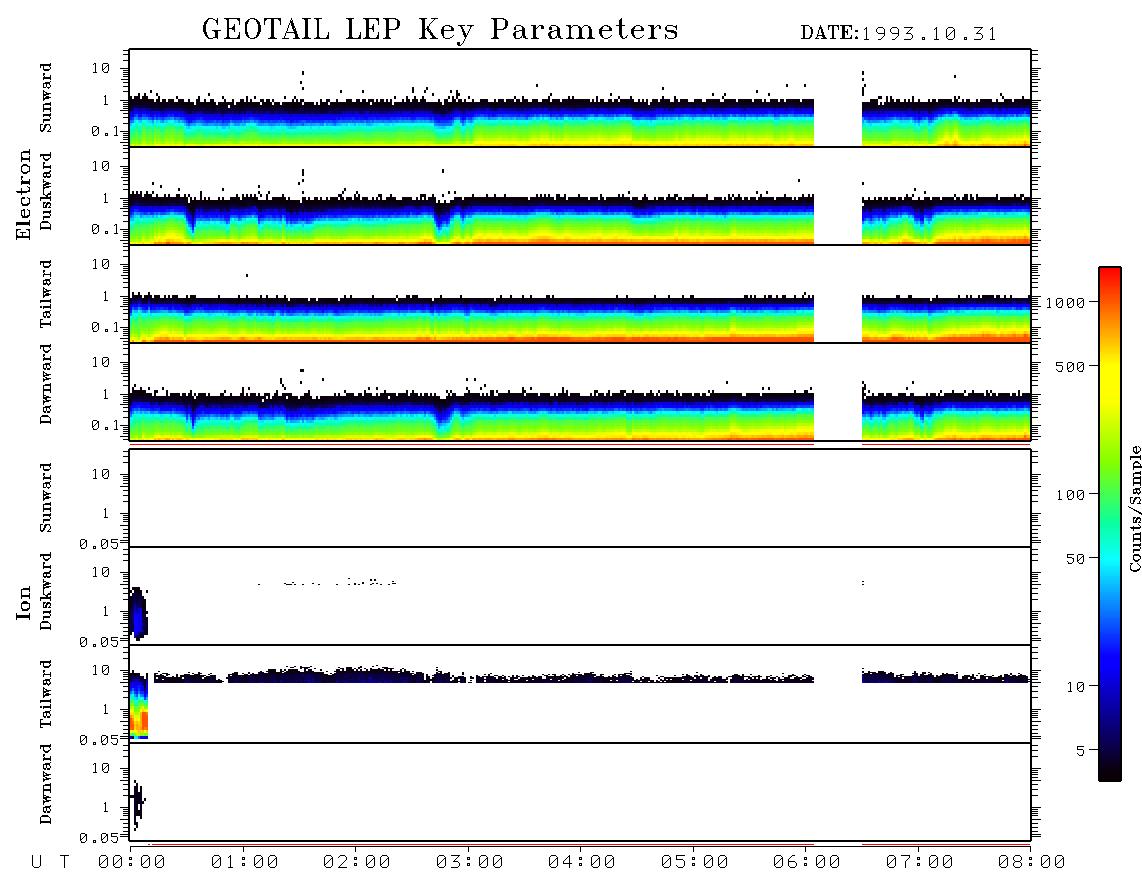Click the '0.05' tick on Ion Sunward axis

coord(98,544)
